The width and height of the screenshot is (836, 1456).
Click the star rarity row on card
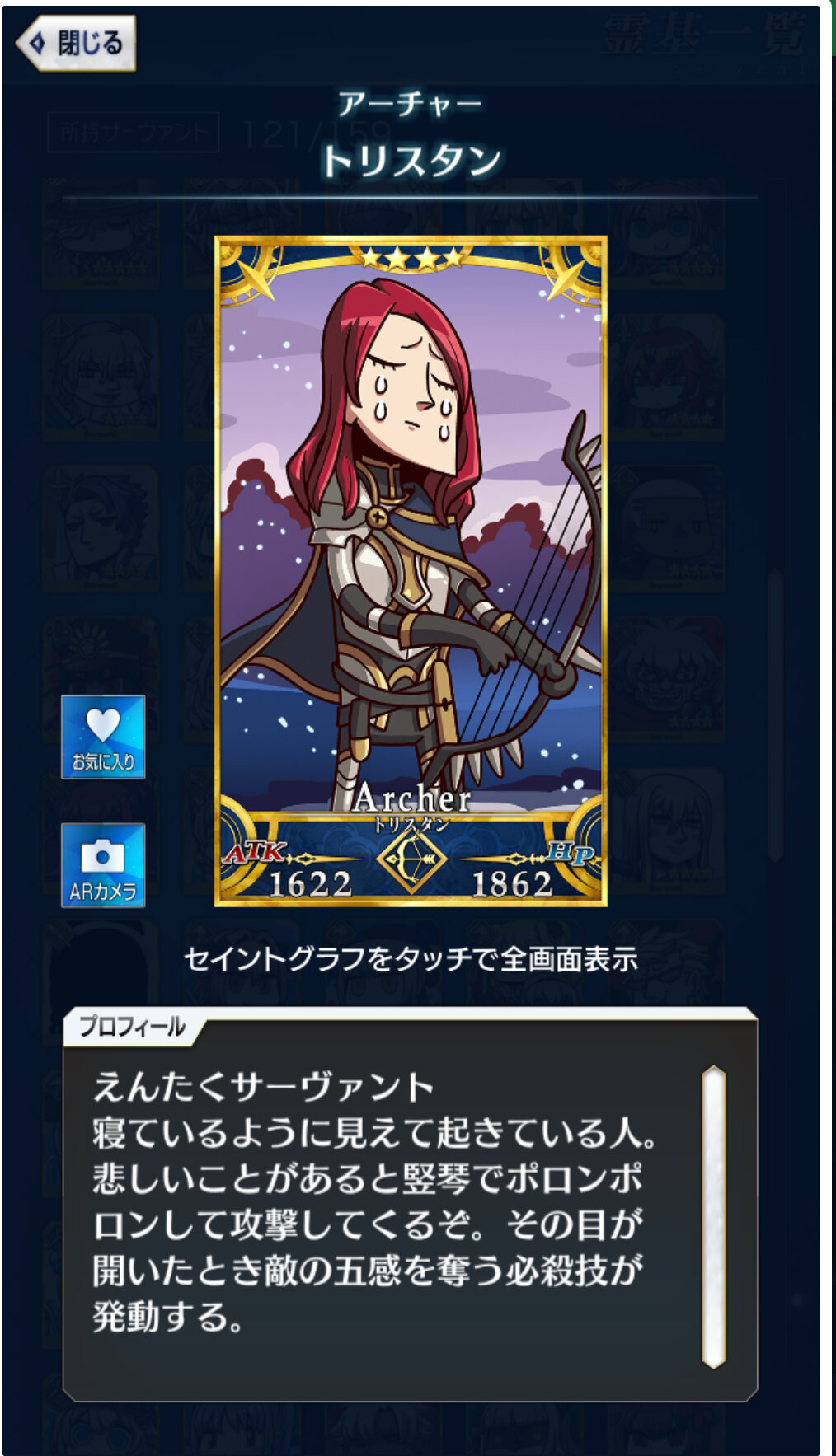(412, 259)
